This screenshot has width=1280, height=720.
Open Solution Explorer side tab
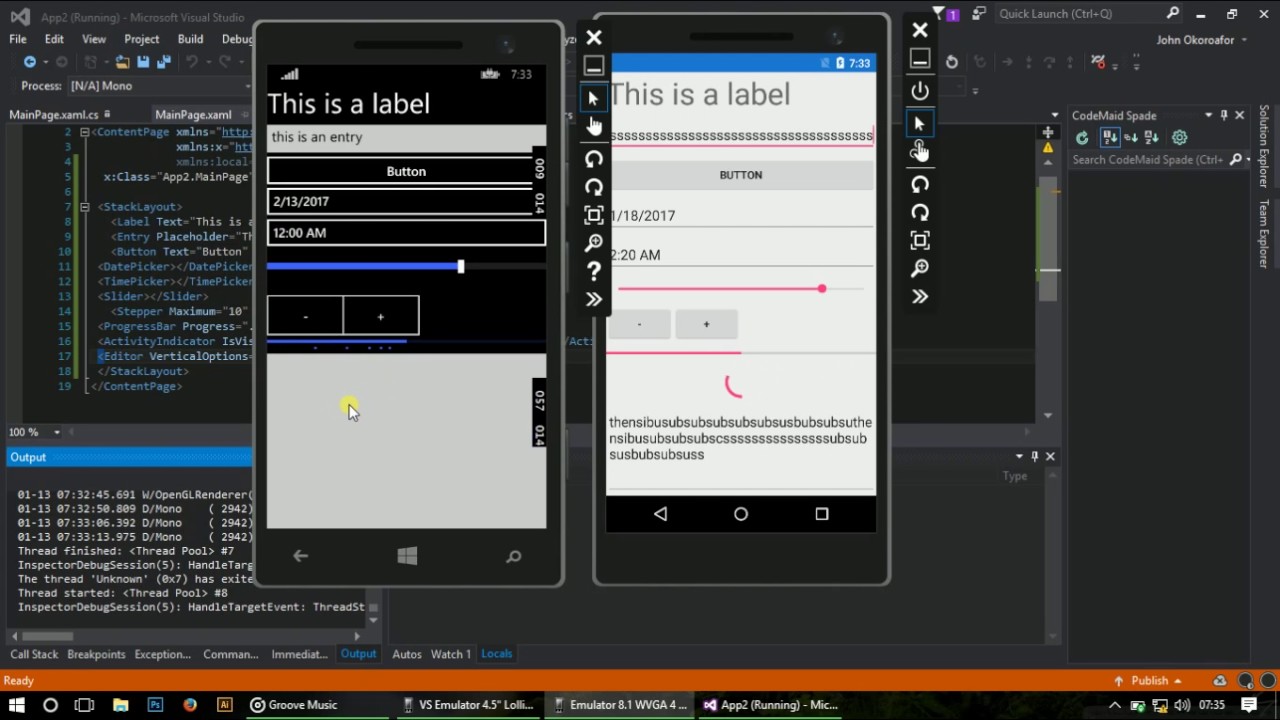1264,146
